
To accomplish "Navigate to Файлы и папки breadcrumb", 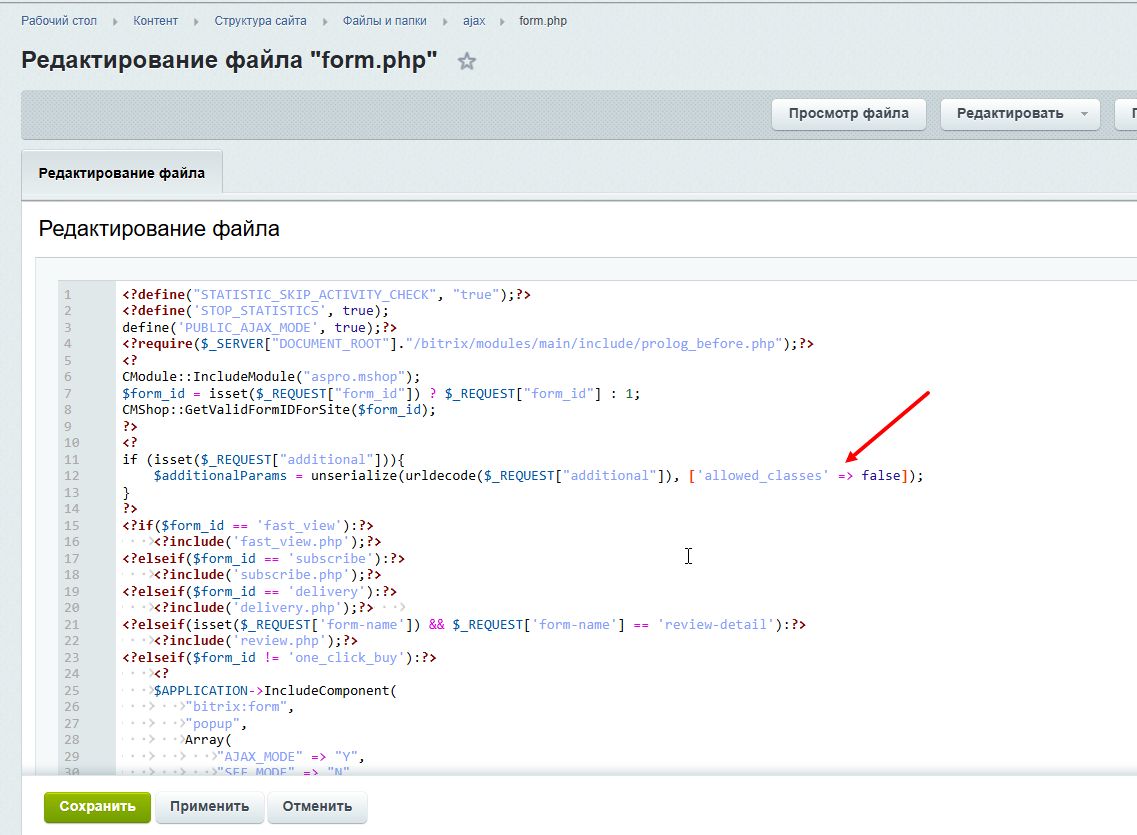I will tap(383, 20).
